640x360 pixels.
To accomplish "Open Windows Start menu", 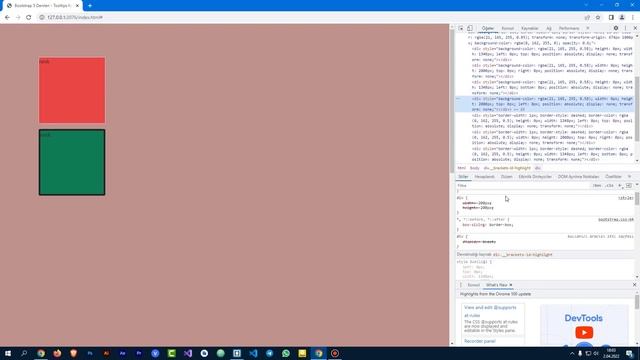I will (x=8, y=353).
